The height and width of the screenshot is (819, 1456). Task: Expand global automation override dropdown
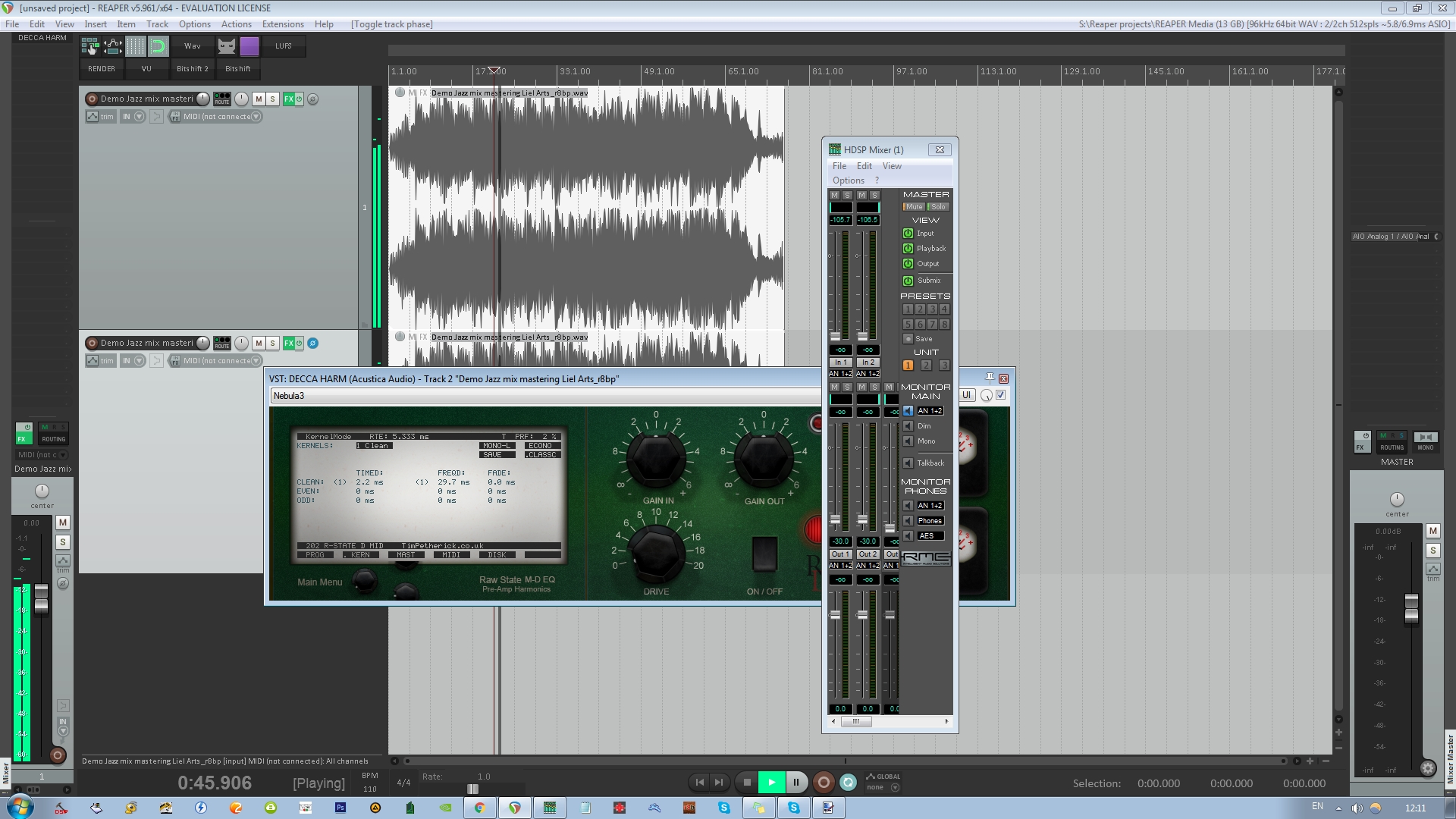point(895,788)
